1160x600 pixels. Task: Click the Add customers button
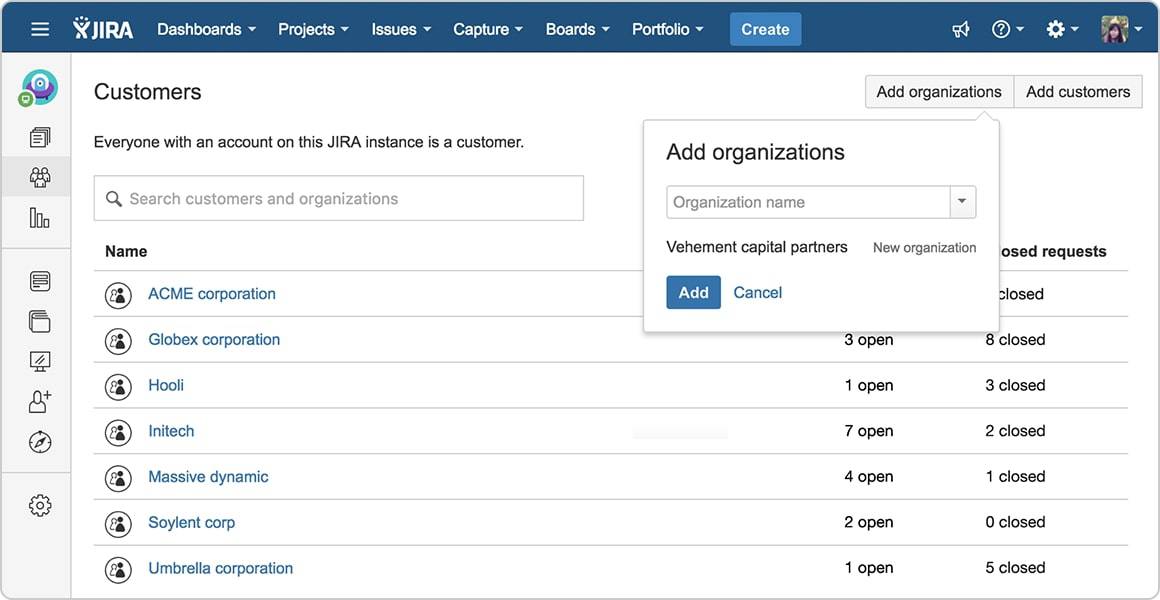coord(1078,92)
